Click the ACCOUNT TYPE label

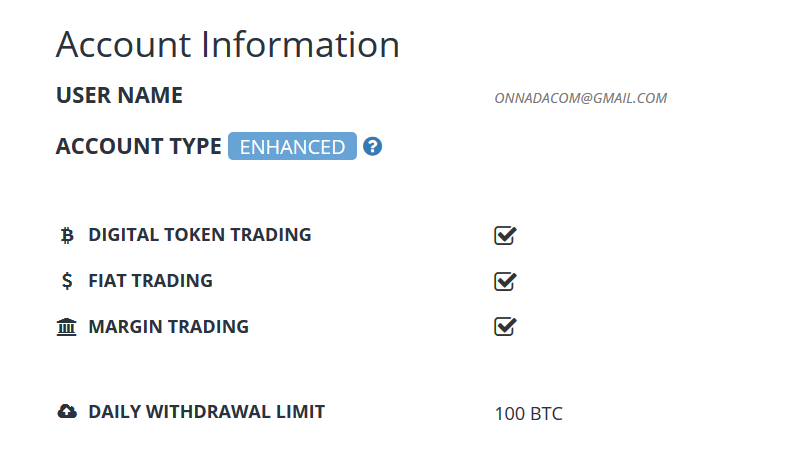[x=138, y=147]
